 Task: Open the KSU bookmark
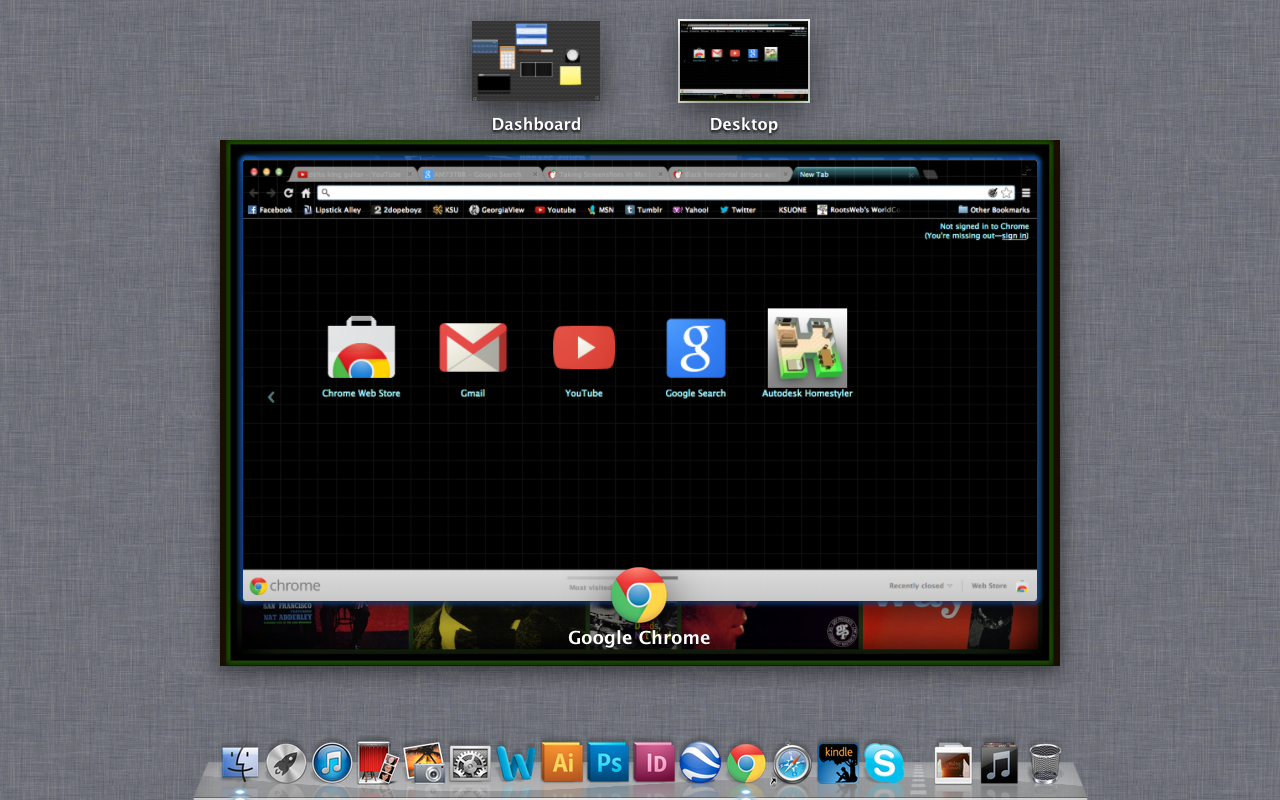[x=446, y=210]
